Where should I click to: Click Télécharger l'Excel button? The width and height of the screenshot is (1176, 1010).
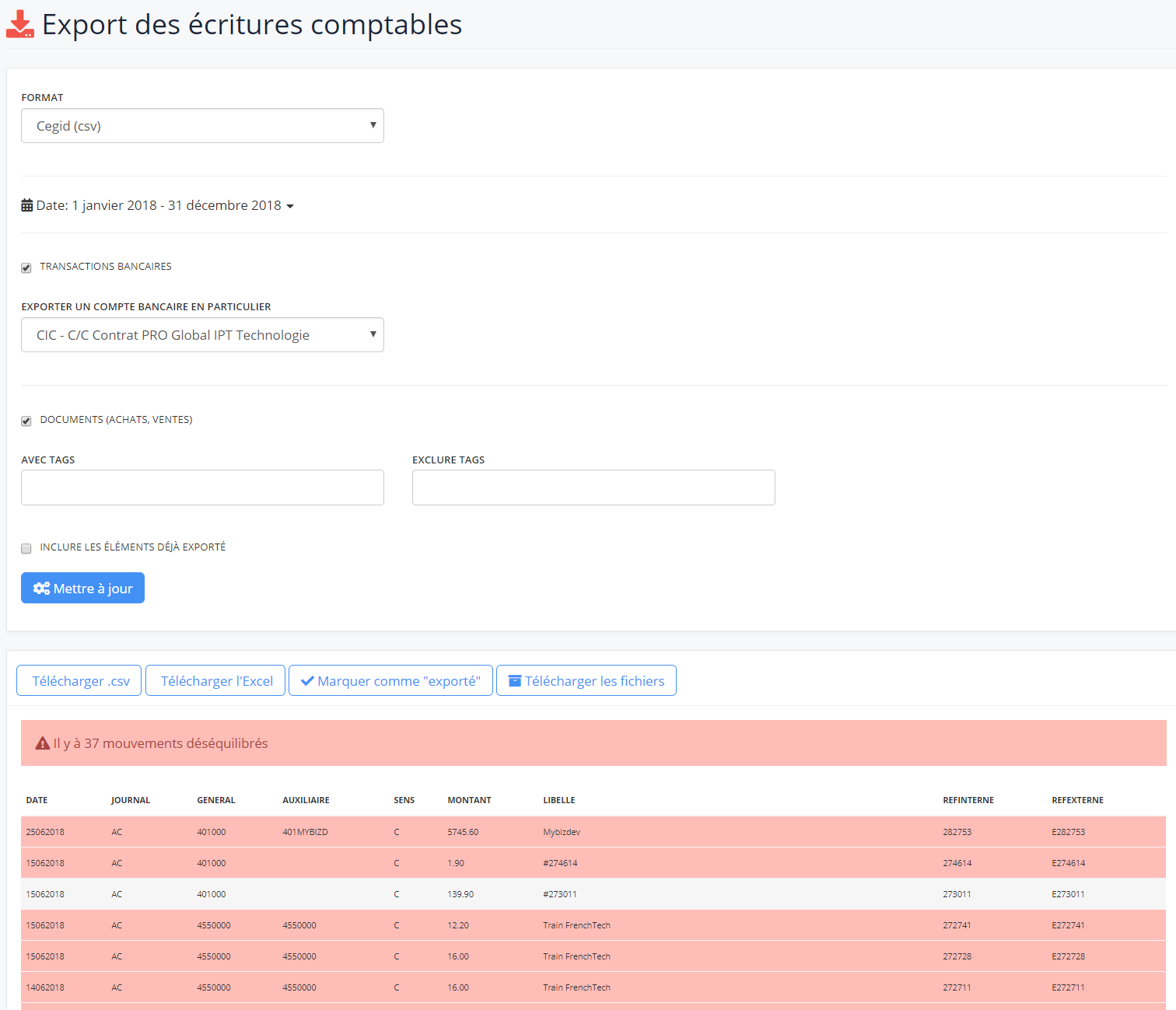(x=215, y=680)
